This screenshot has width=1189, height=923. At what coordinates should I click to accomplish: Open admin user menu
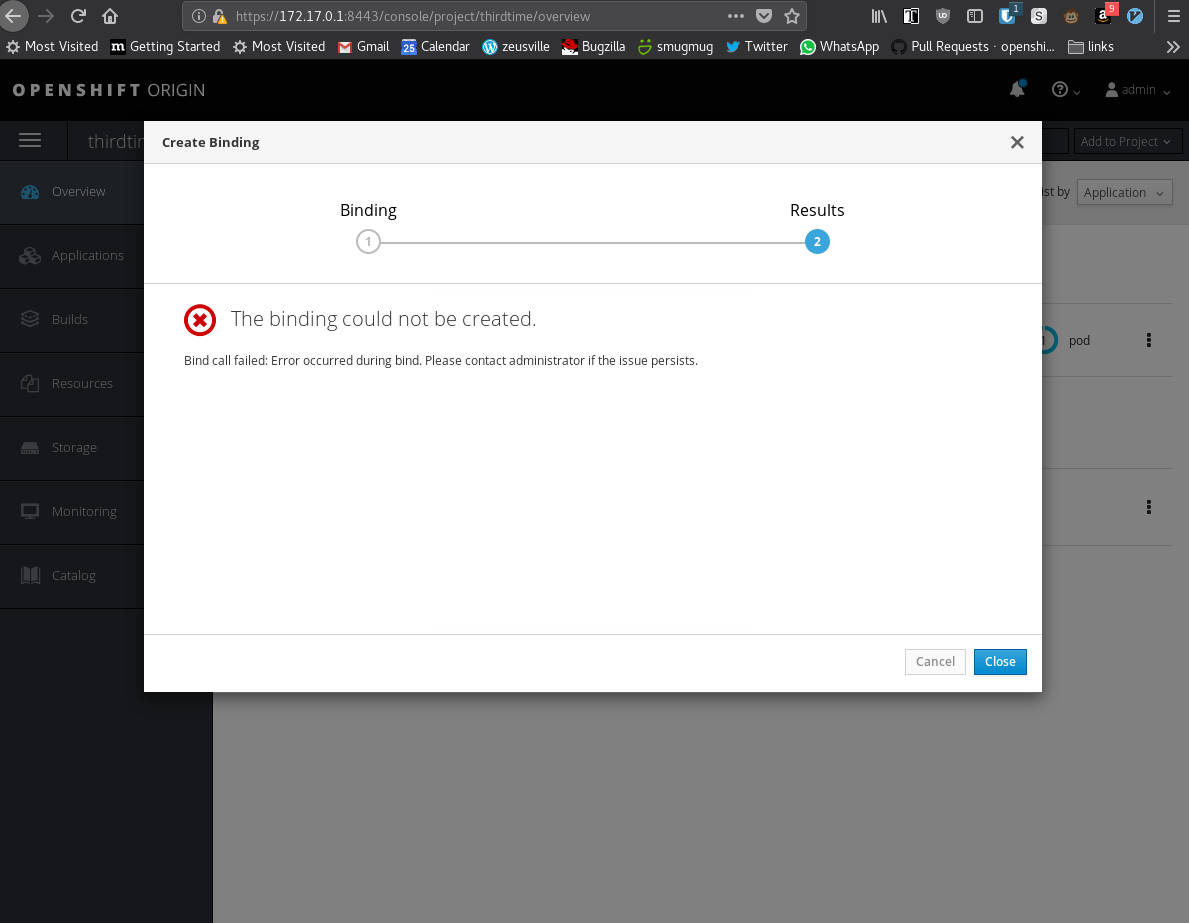point(1137,89)
